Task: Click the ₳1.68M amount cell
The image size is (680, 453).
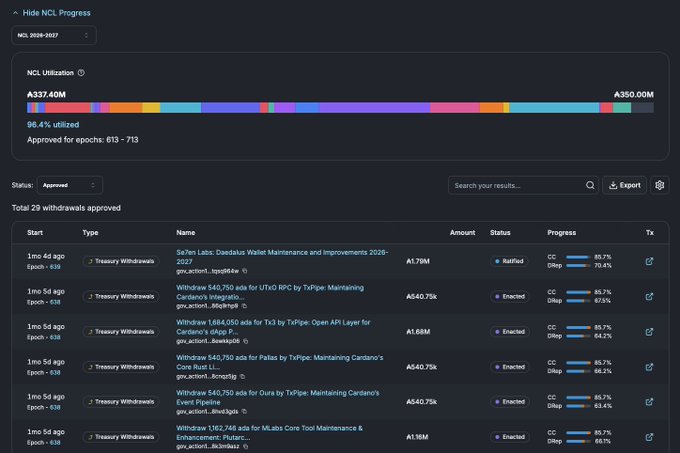Action: [418, 332]
